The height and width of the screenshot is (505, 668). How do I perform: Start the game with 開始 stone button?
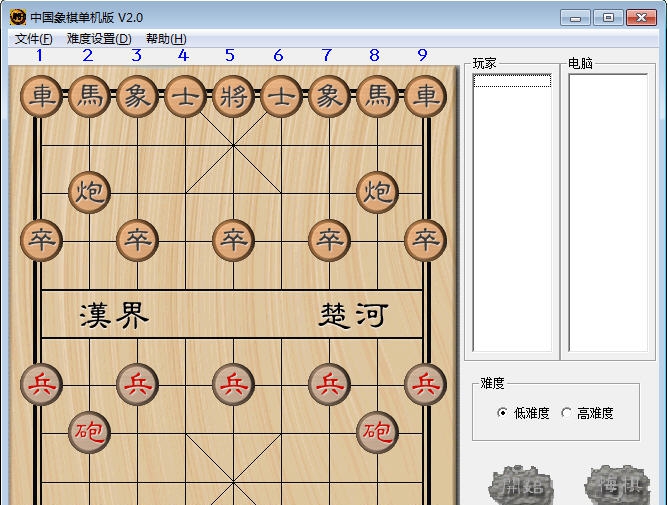click(x=522, y=486)
